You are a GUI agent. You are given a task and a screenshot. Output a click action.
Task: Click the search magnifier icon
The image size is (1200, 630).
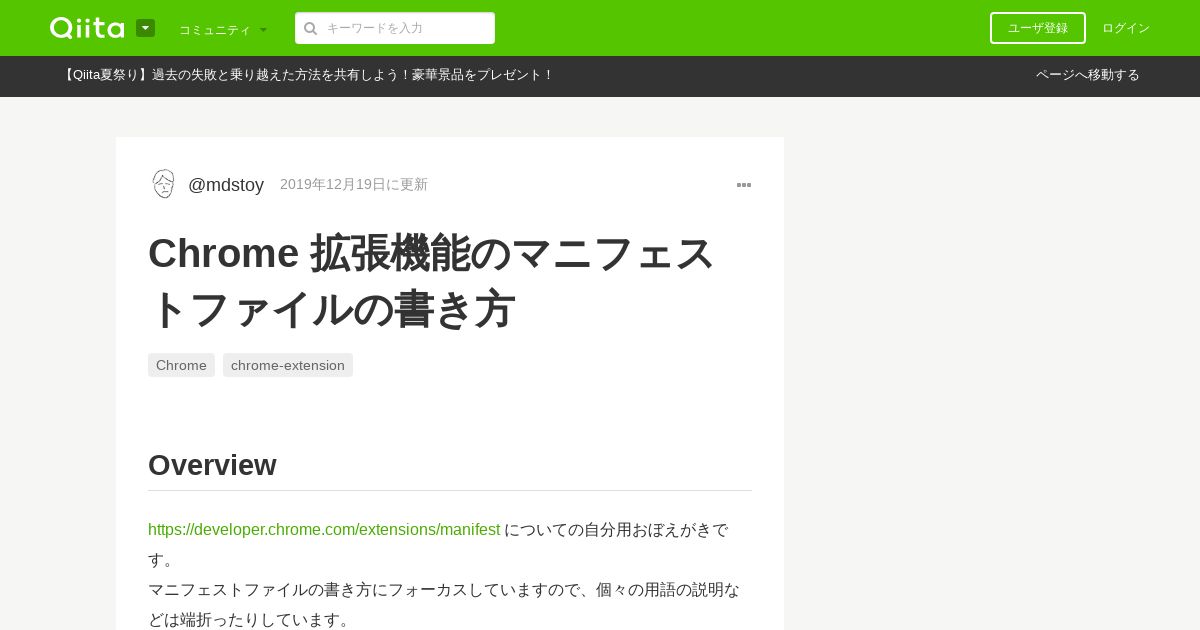pos(311,28)
